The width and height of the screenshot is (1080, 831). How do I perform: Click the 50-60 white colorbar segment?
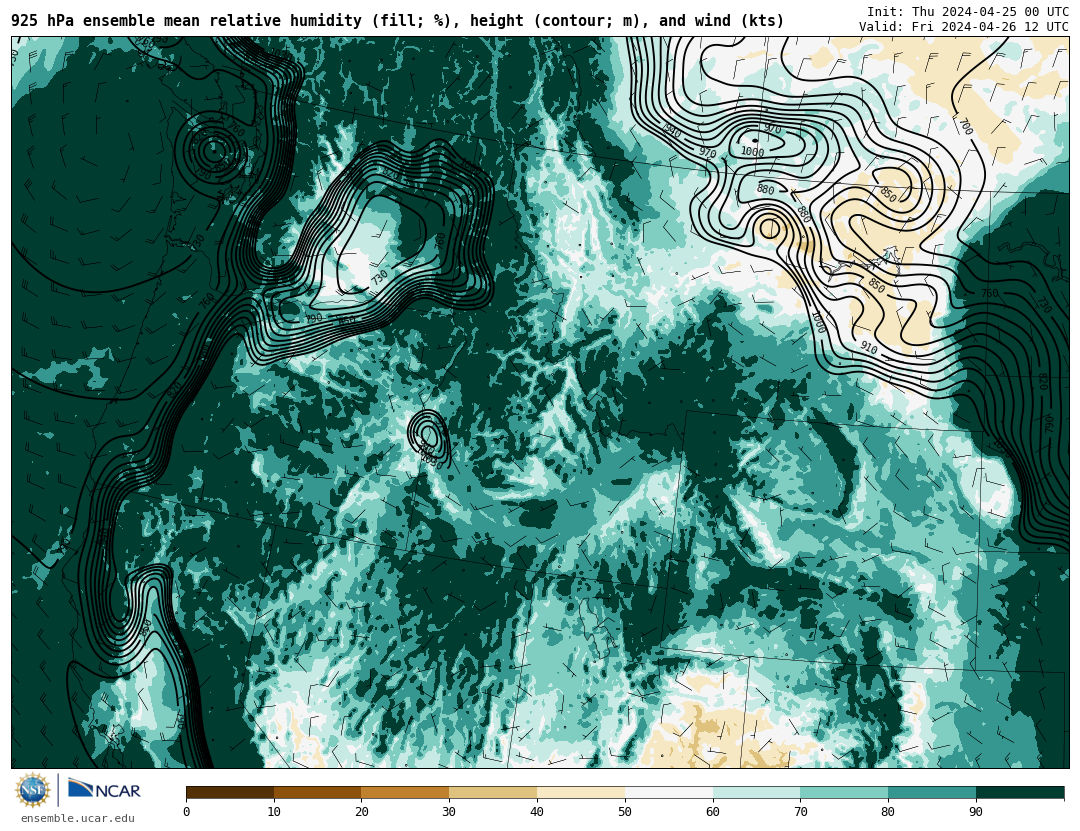click(x=669, y=793)
